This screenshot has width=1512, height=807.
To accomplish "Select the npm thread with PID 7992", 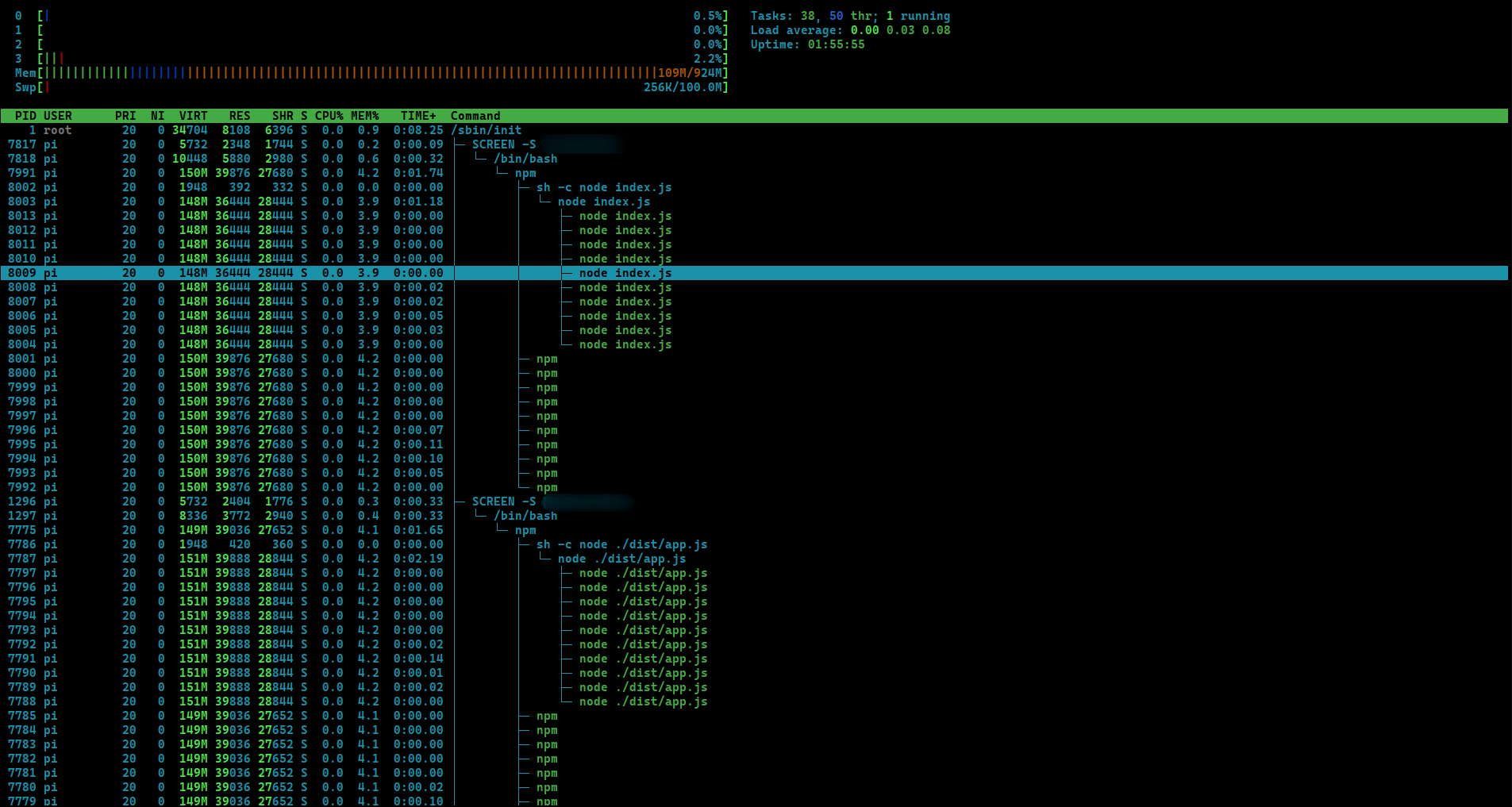I will [x=754, y=487].
